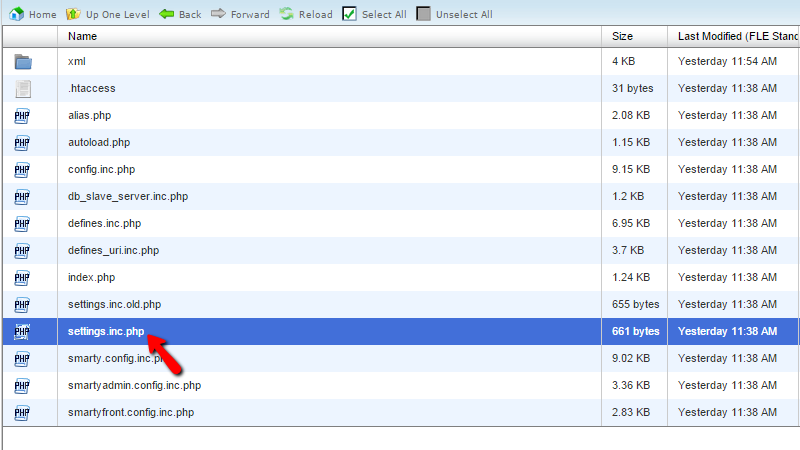Click PHP icon for settings.inc.php
This screenshot has height=450, width=800.
click(22, 332)
